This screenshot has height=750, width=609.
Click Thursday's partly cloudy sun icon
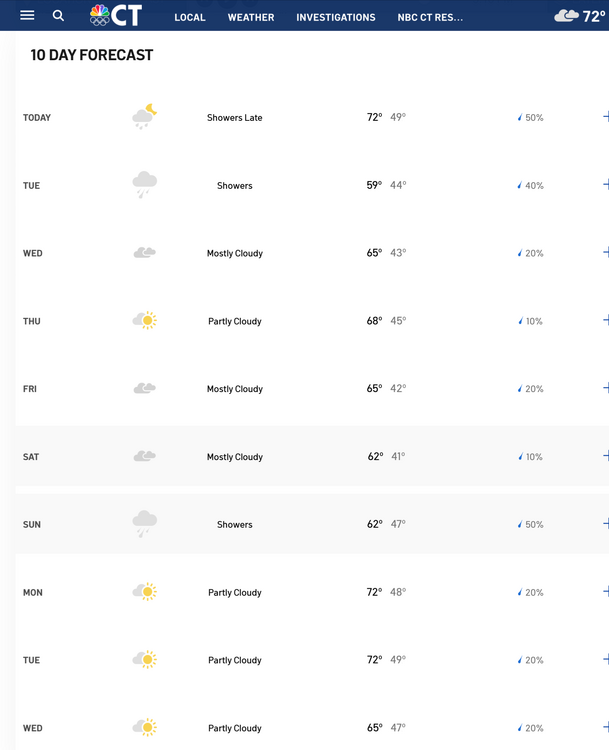pos(144,320)
